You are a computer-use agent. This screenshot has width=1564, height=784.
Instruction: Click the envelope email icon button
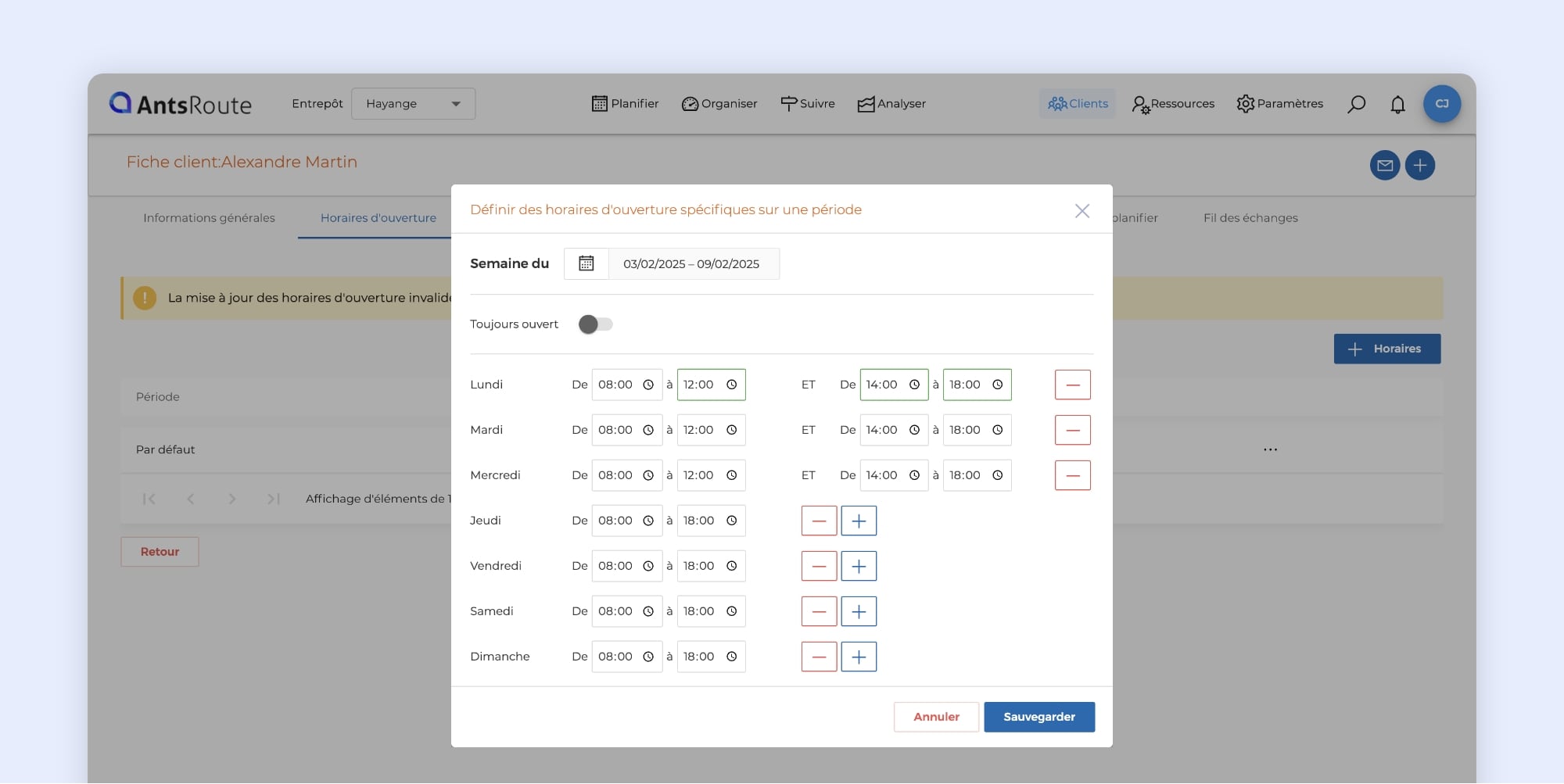tap(1384, 166)
